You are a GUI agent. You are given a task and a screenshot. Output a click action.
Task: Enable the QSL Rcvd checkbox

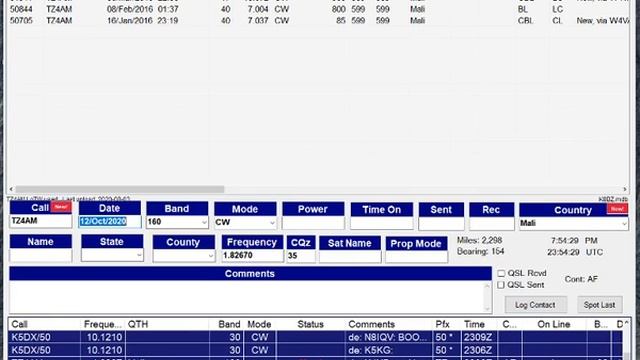point(501,273)
